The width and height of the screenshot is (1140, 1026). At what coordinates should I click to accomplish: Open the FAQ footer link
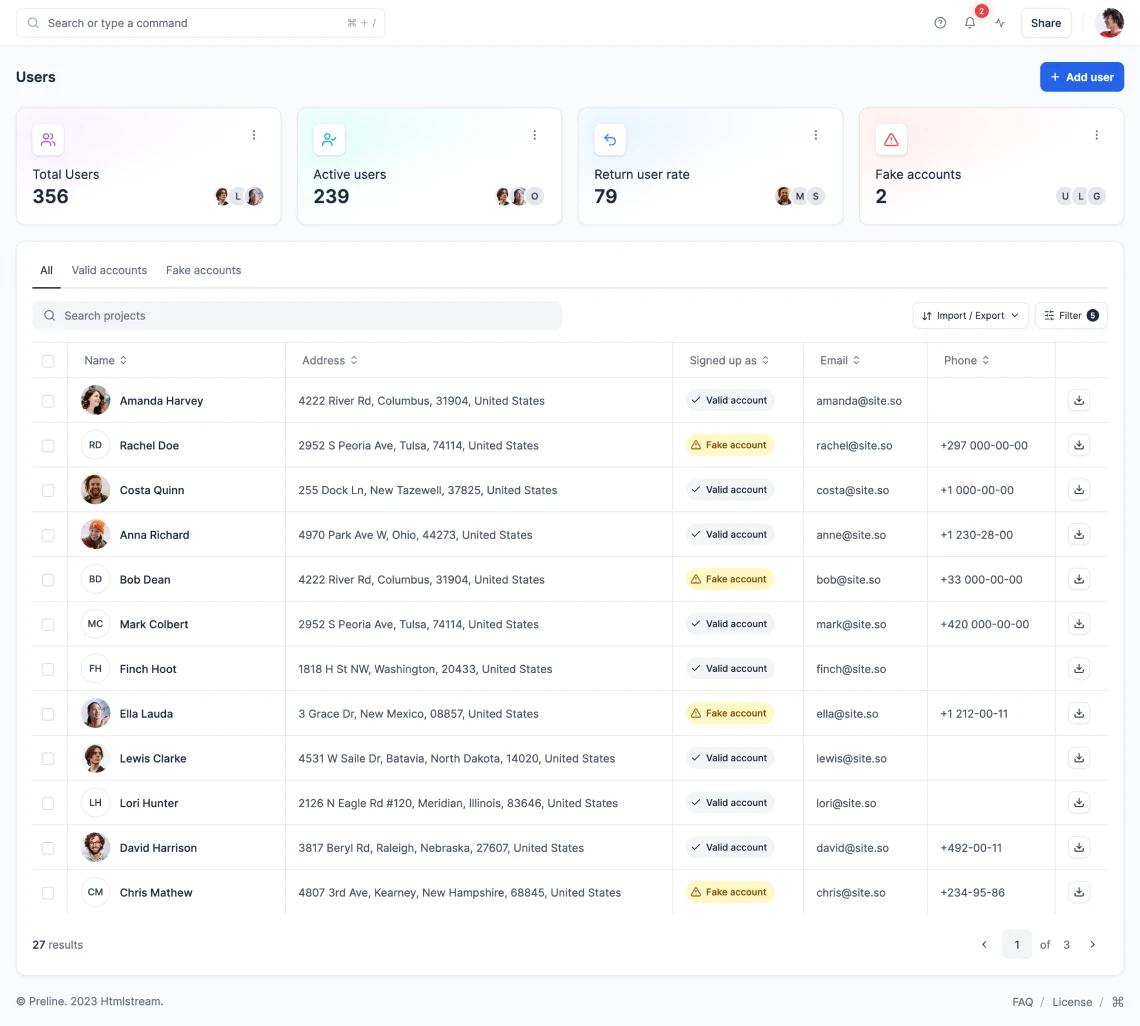pos(1022,1002)
